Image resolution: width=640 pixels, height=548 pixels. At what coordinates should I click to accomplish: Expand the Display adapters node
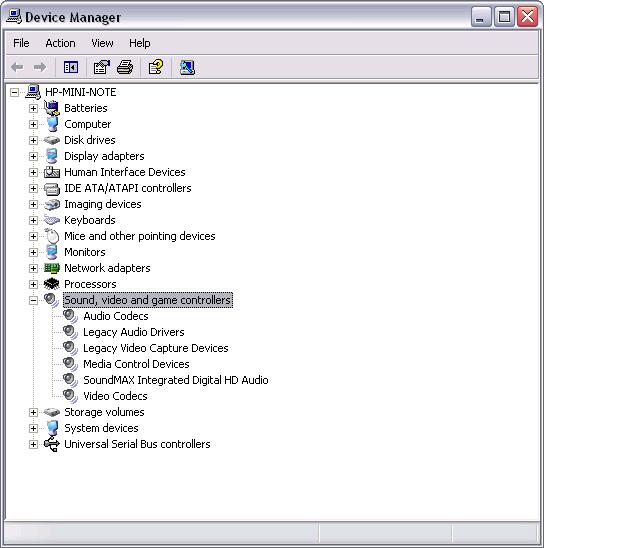(33, 156)
